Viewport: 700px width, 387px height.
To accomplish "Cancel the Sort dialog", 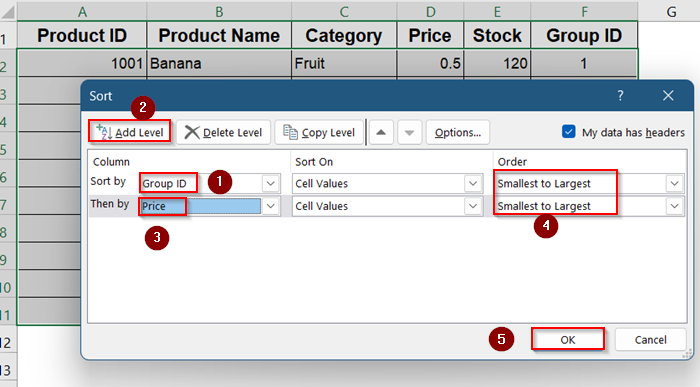I will coord(650,340).
